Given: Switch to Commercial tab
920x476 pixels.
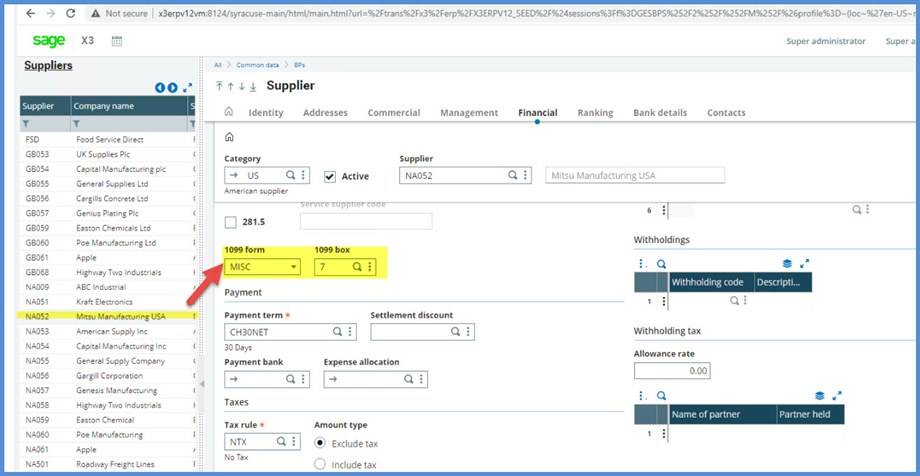Looking at the screenshot, I should 394,113.
